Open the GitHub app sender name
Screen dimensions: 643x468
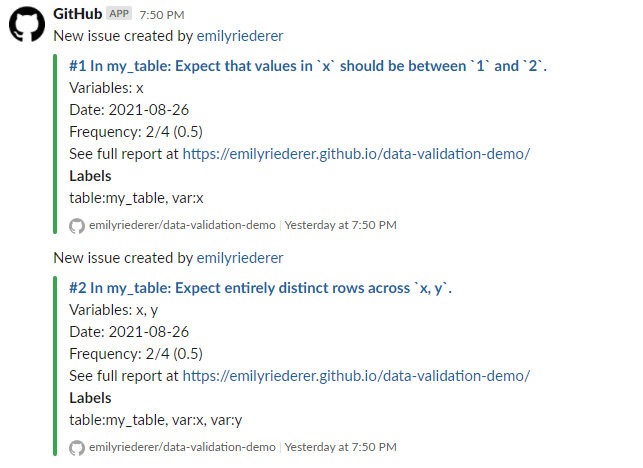point(78,14)
